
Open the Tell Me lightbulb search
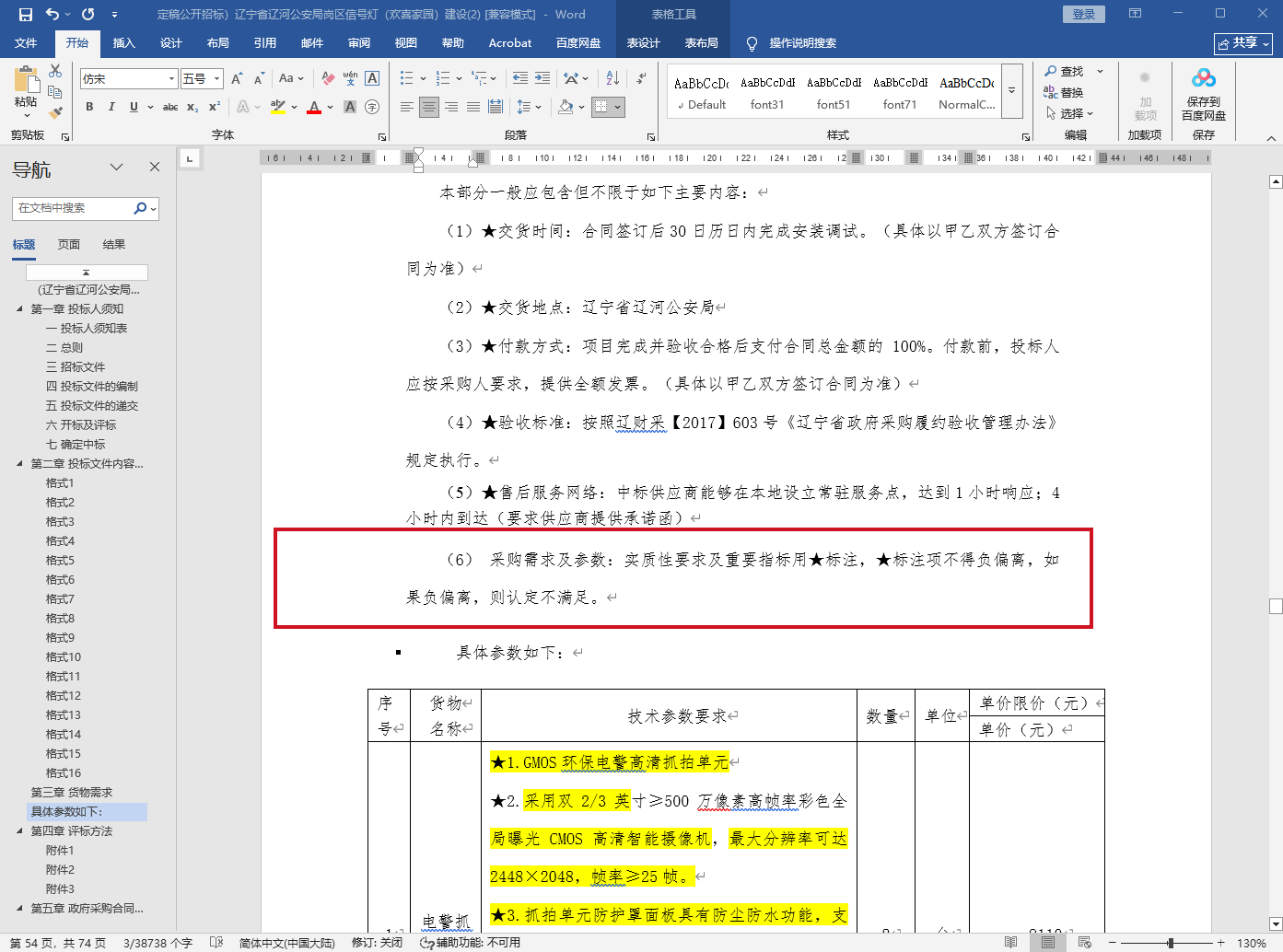(x=752, y=43)
